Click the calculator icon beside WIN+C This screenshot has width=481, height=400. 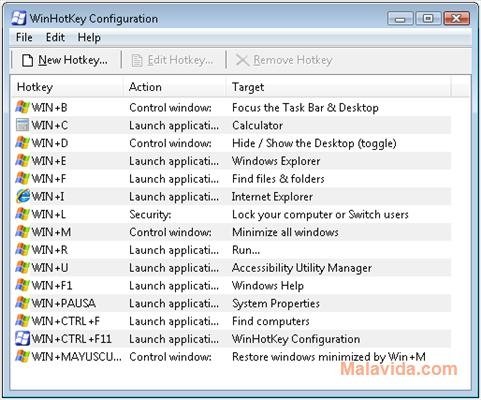(x=22, y=125)
